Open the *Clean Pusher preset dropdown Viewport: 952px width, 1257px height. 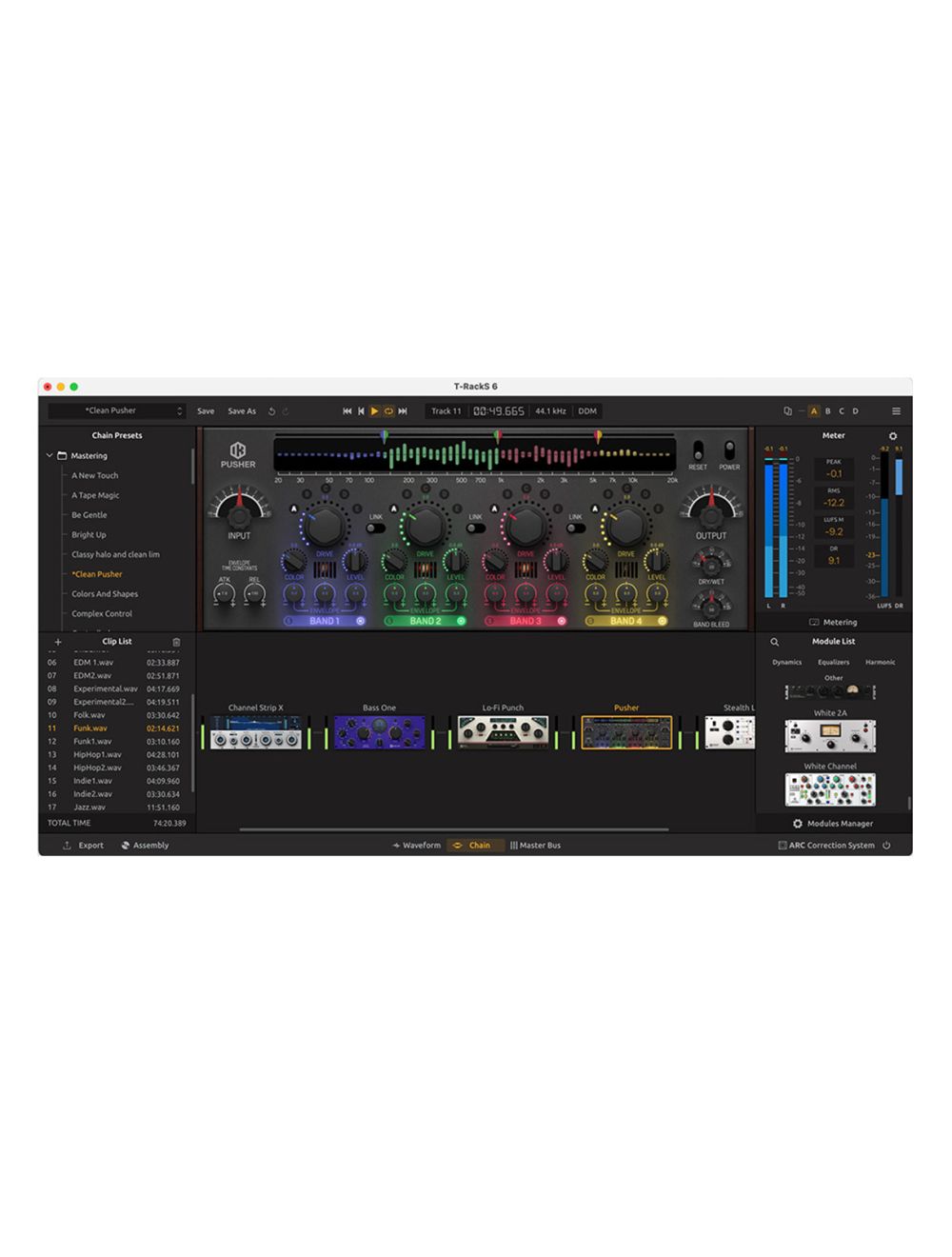point(178,410)
